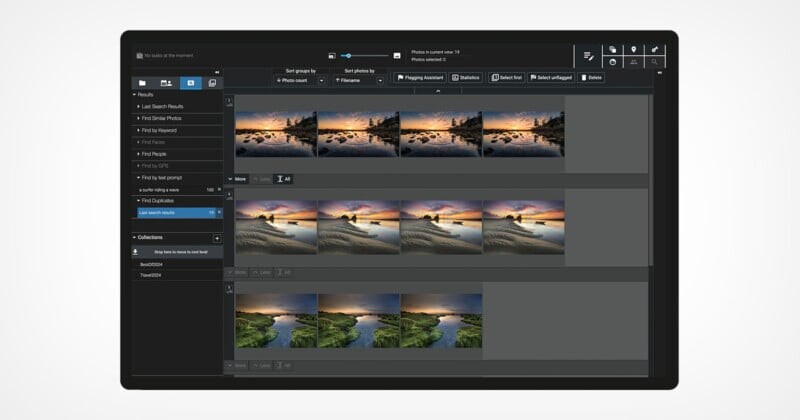The width and height of the screenshot is (800, 420).
Task: Remove the 'a surfer riding a wave' search result
Action: 219,189
